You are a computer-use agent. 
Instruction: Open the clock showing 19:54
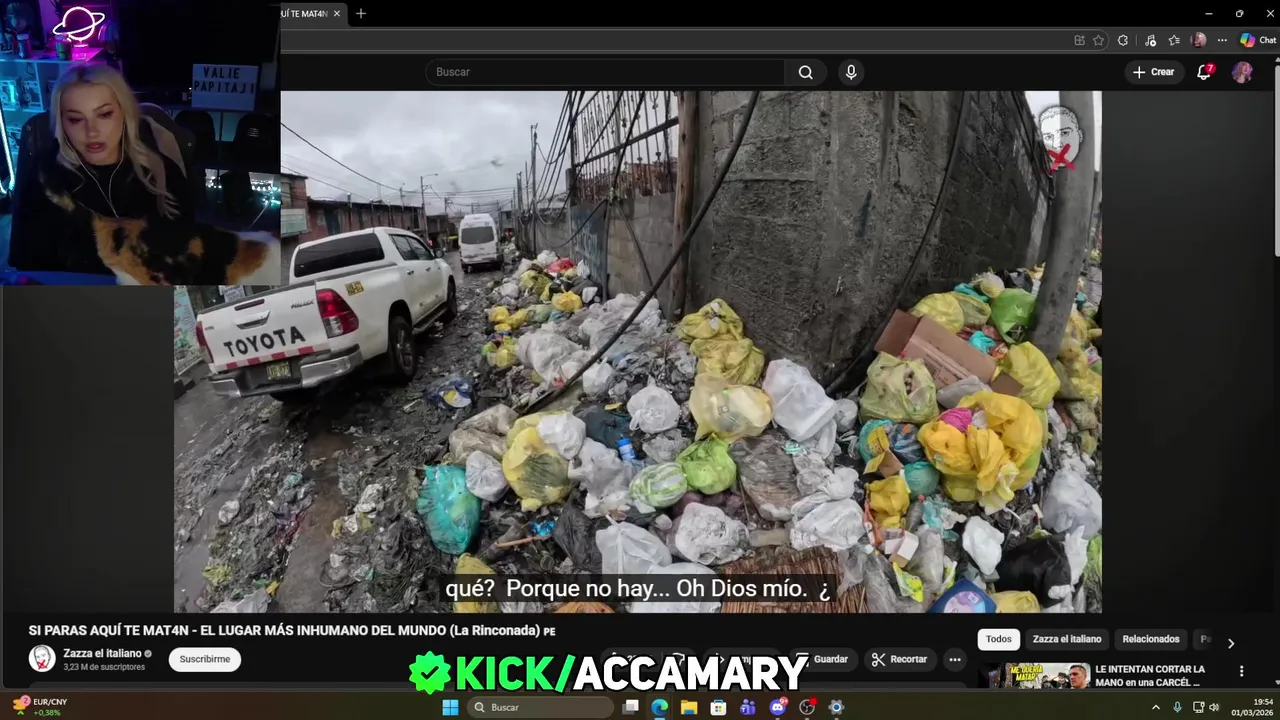[1250, 707]
